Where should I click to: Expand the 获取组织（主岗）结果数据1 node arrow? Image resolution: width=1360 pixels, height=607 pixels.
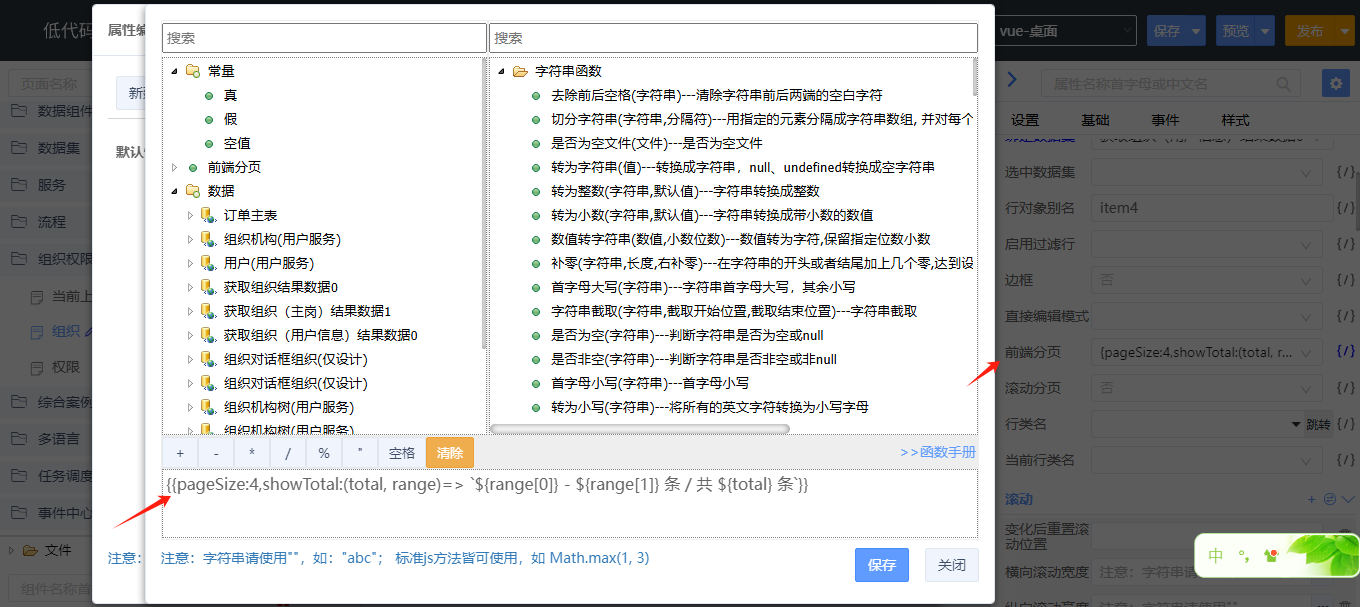pos(191,311)
